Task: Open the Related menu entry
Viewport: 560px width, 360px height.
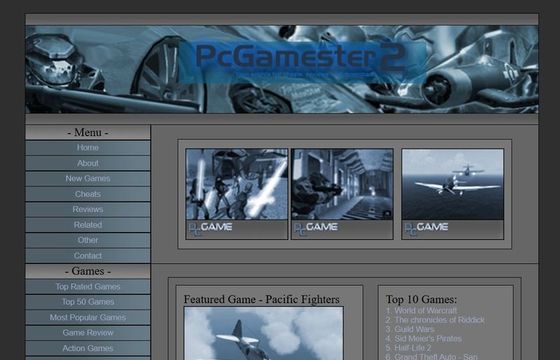Action: pos(88,225)
